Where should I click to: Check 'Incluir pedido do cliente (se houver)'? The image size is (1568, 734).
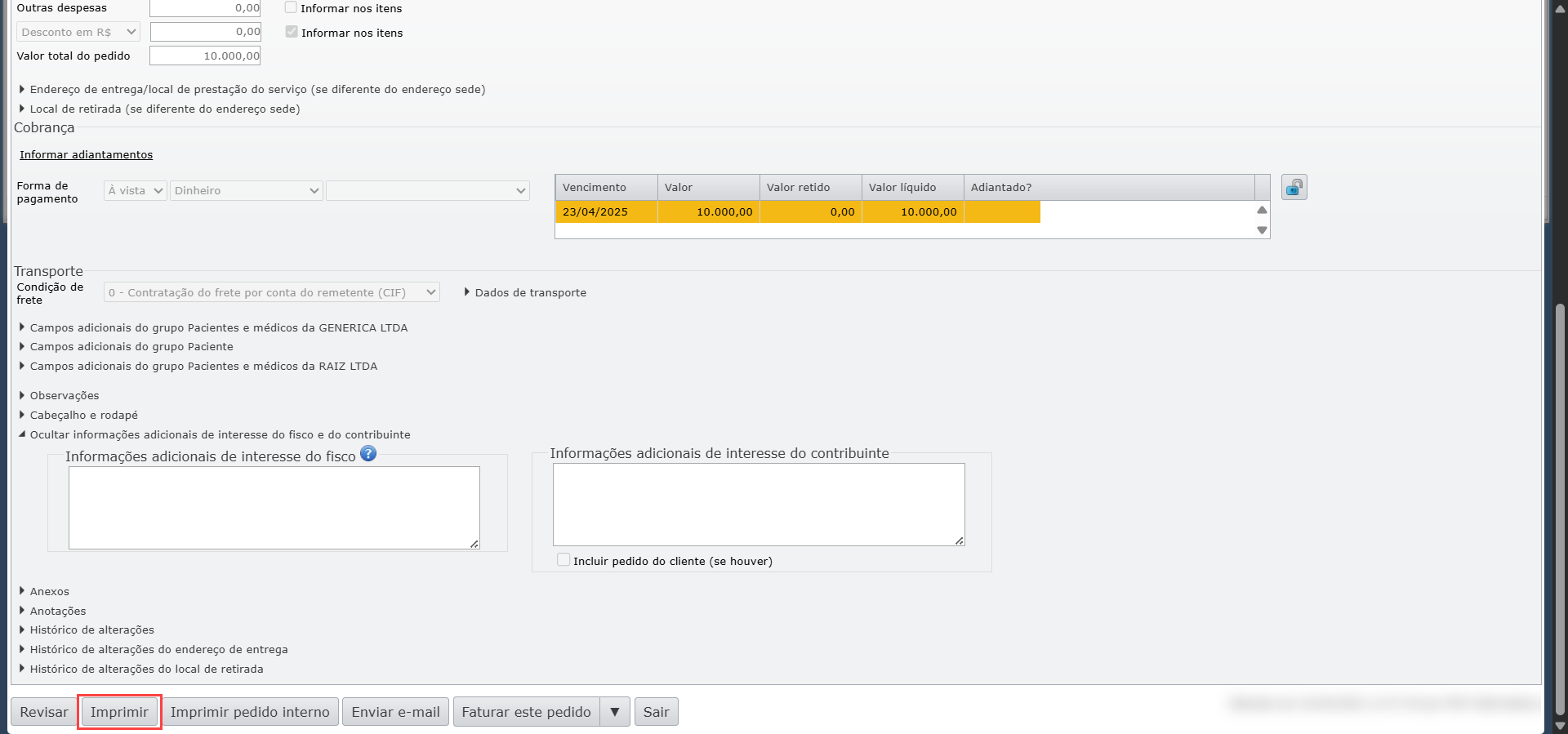563,560
